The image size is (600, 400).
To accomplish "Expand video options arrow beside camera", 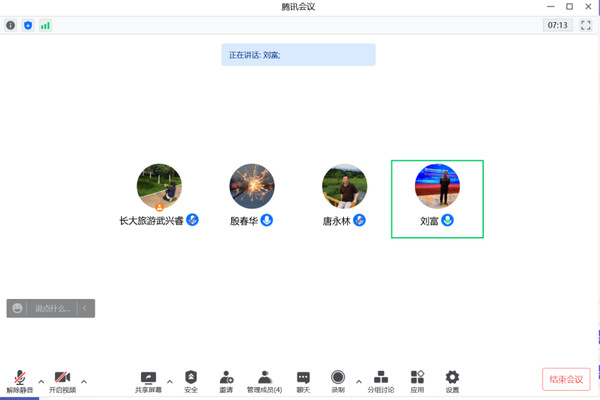I will pyautogui.click(x=84, y=382).
